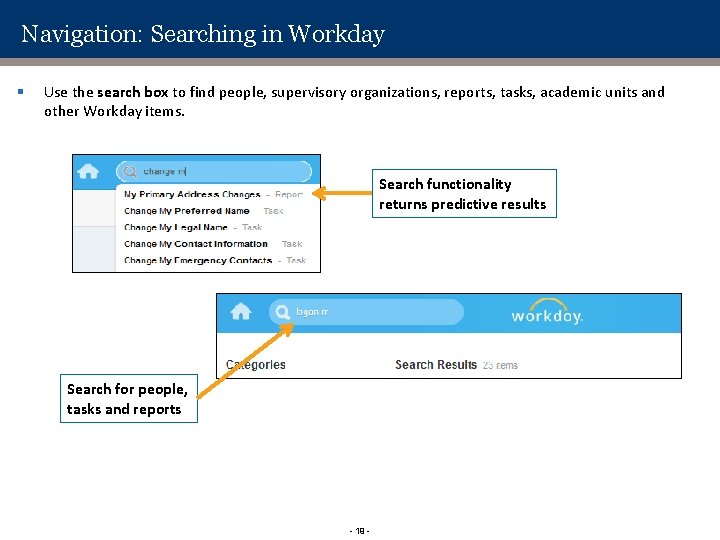
Task: Click the home icon beside 'change m' search
Action: tap(88, 172)
